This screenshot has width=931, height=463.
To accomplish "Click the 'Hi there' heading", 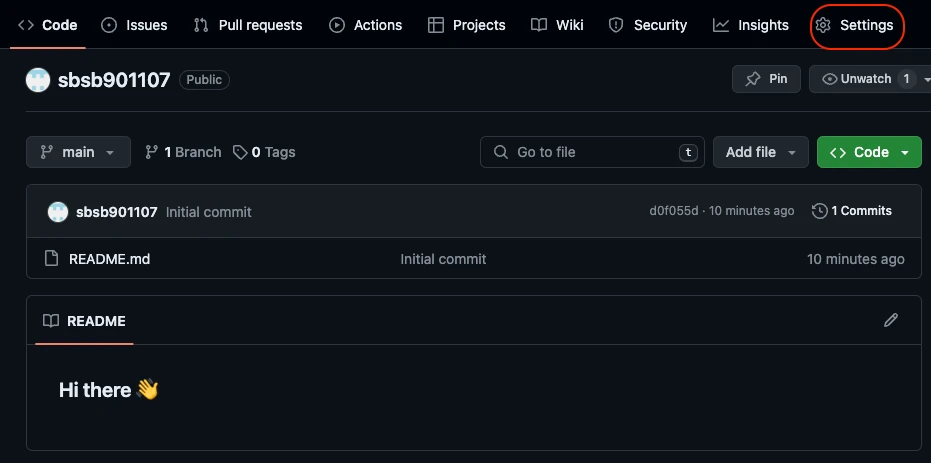I will pyautogui.click(x=109, y=390).
